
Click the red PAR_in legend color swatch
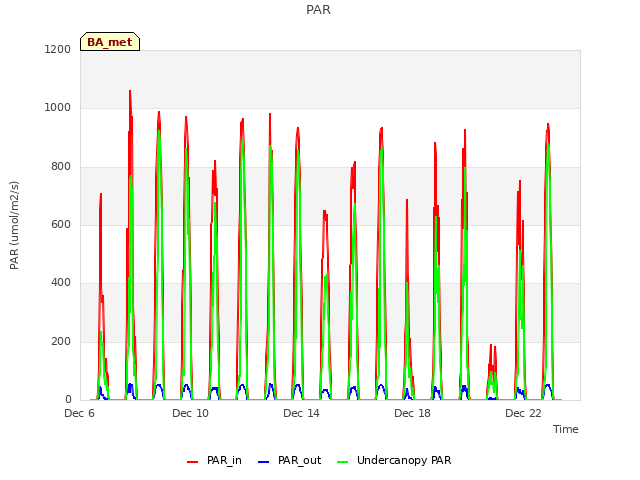tap(192, 462)
